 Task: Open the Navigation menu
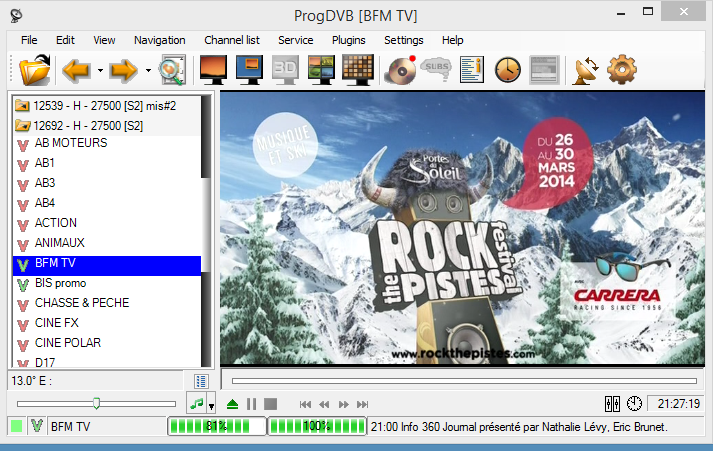tap(160, 40)
